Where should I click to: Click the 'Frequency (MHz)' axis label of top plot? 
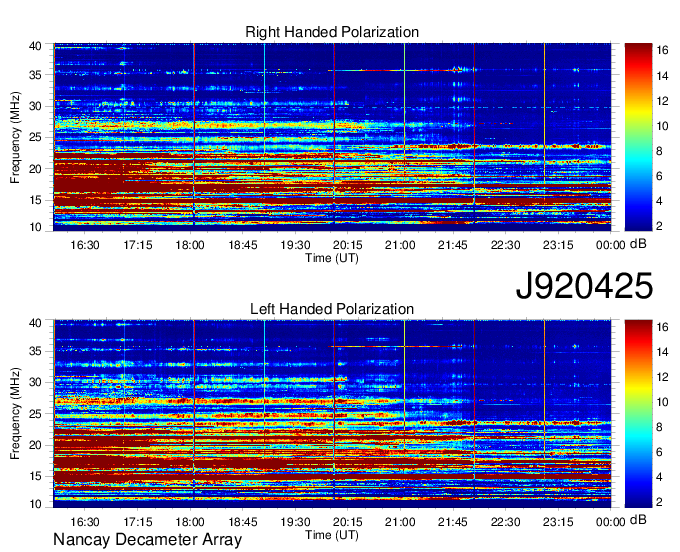[x=15, y=137]
